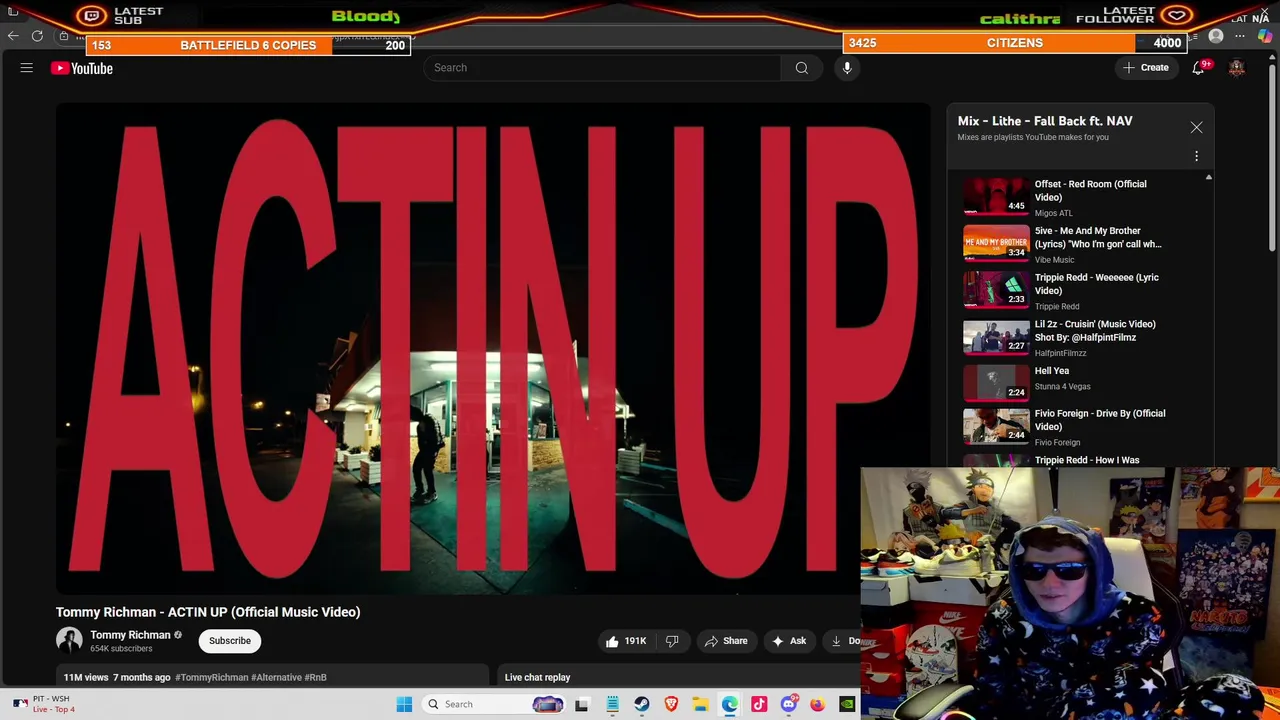Reload the page in the browser
Screen dimensions: 1280x720
click(x=37, y=36)
